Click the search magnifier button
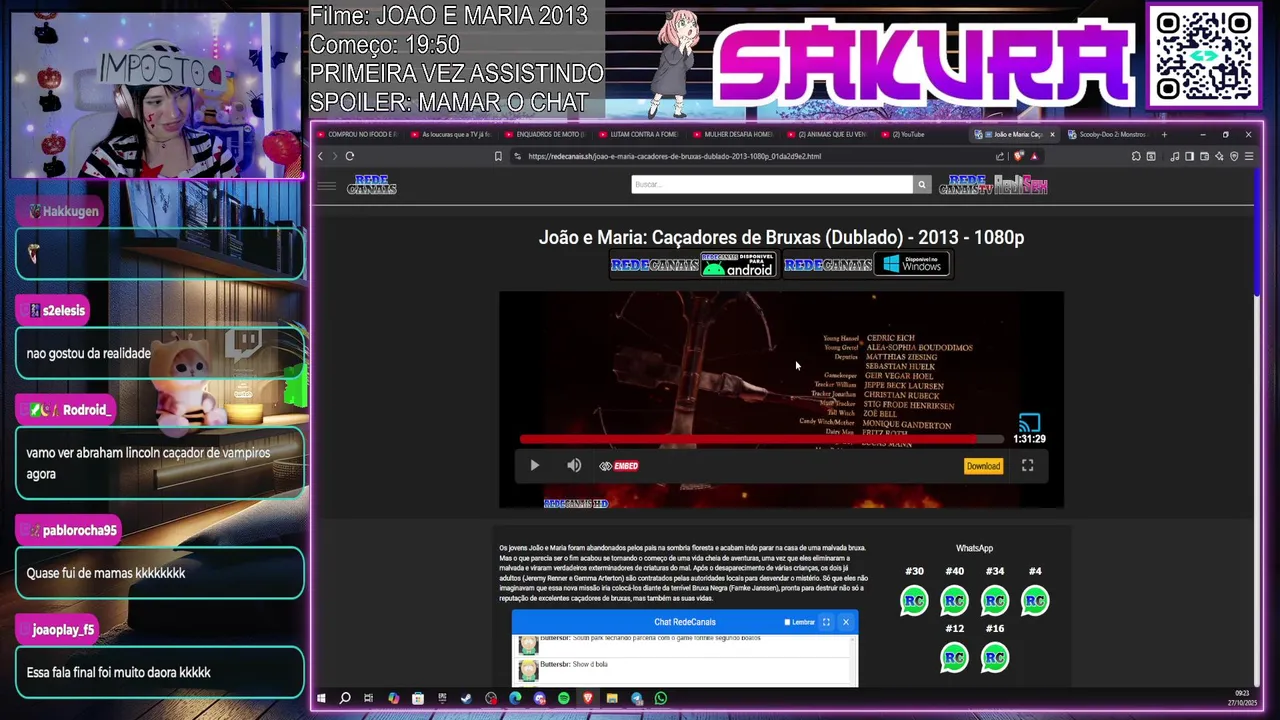This screenshot has height=720, width=1280. pos(922,184)
